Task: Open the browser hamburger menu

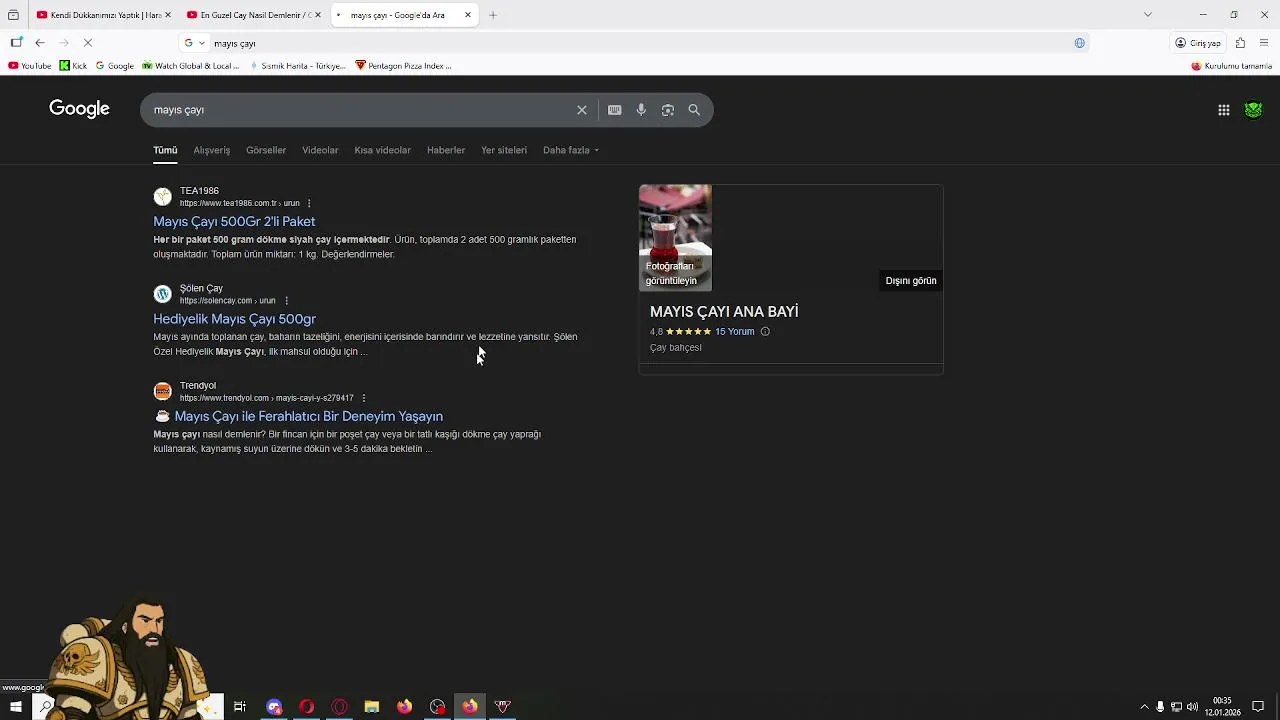Action: tap(1264, 43)
